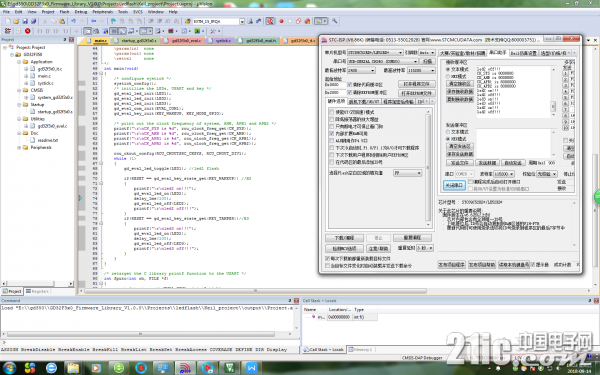This screenshot has width=600, height=375.
Task: Open the MCU type dropdown in STC-ISP
Action: tap(375, 52)
